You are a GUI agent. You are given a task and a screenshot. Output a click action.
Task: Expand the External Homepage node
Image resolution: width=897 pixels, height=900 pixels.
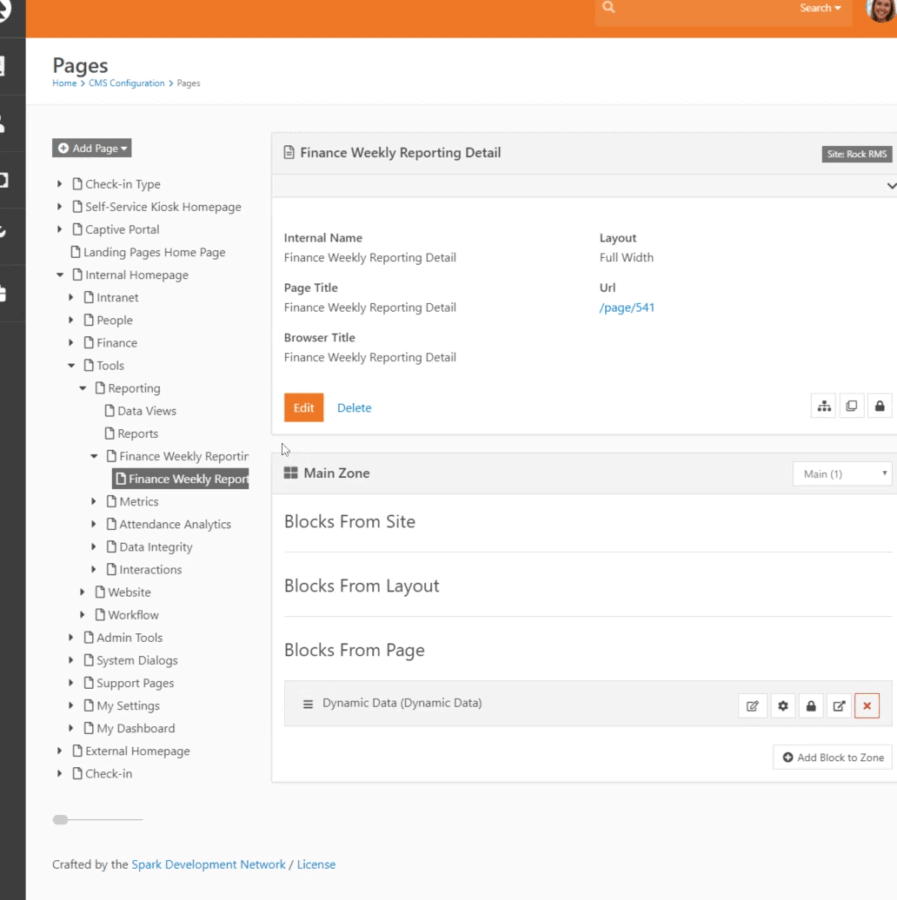tap(60, 751)
